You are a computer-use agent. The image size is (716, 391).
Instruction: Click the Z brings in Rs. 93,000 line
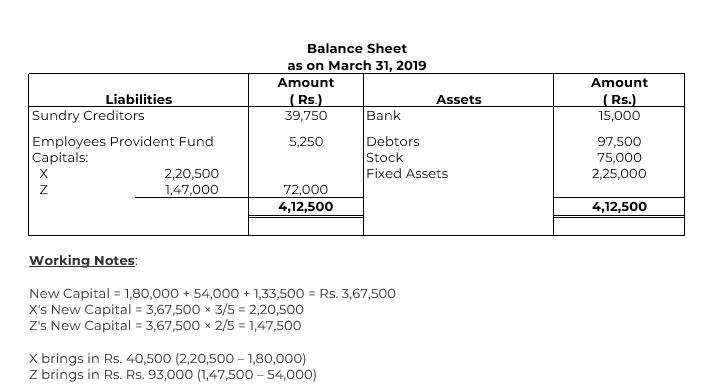tap(173, 375)
